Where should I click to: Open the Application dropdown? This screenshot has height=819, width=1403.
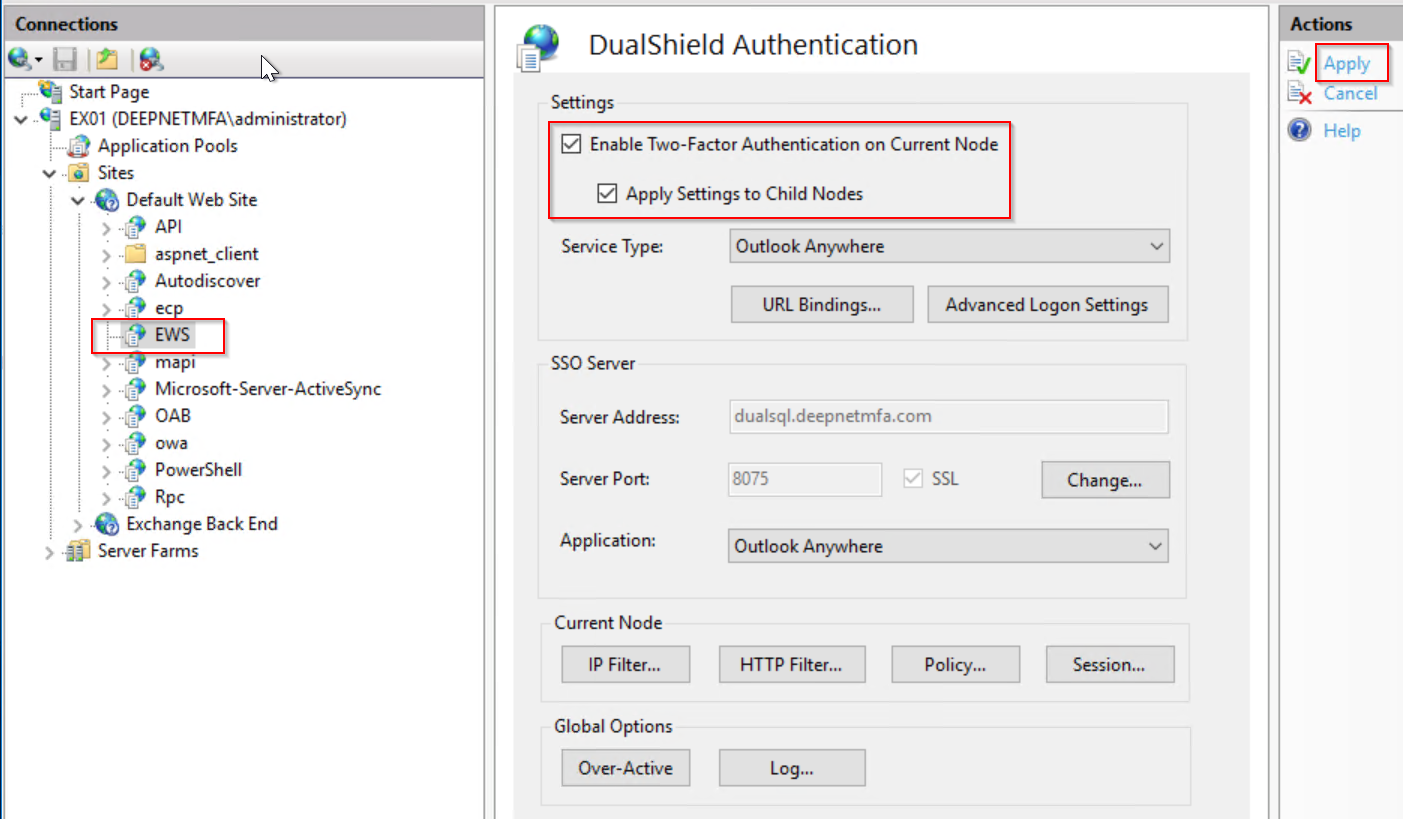949,546
